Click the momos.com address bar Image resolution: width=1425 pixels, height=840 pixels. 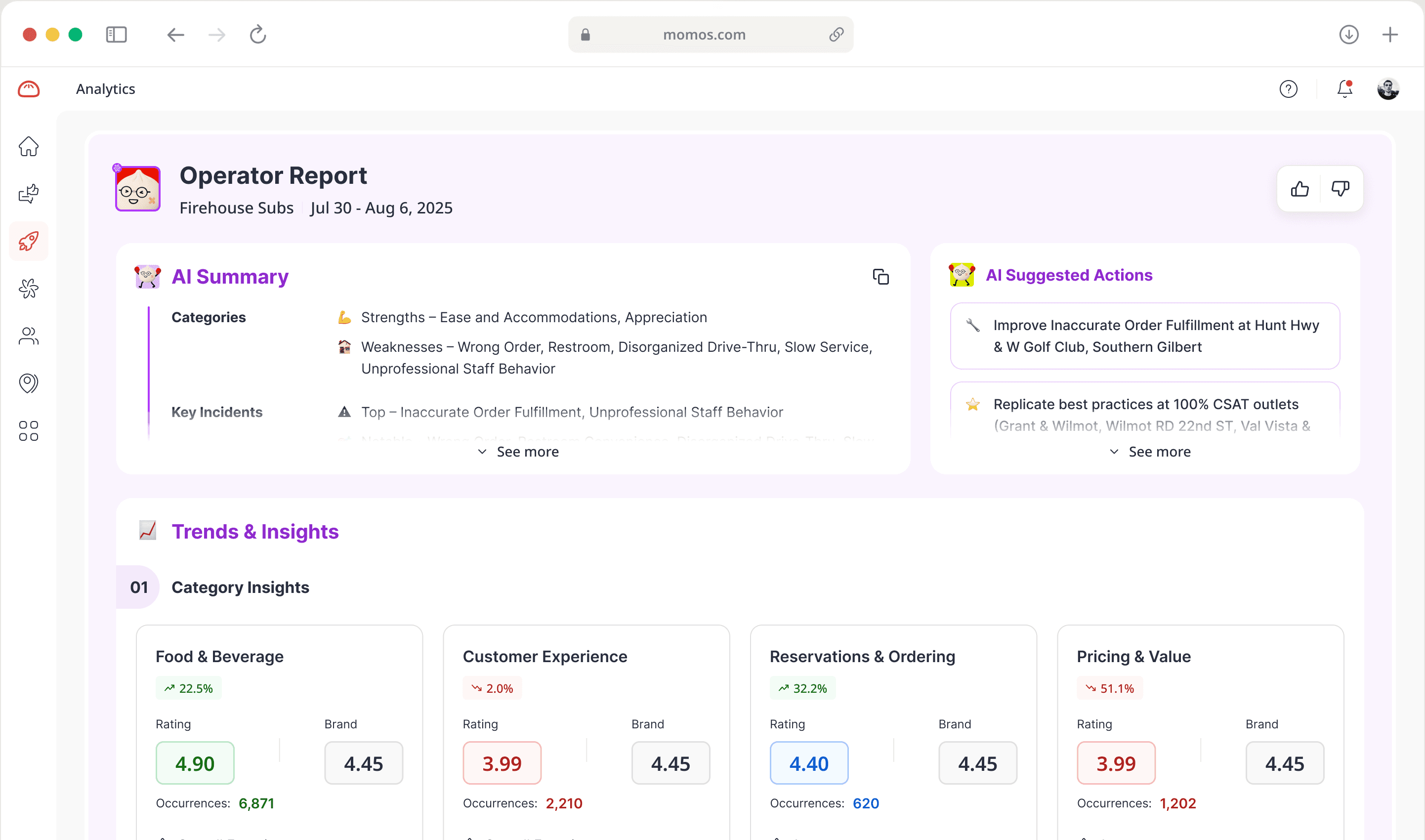704,35
